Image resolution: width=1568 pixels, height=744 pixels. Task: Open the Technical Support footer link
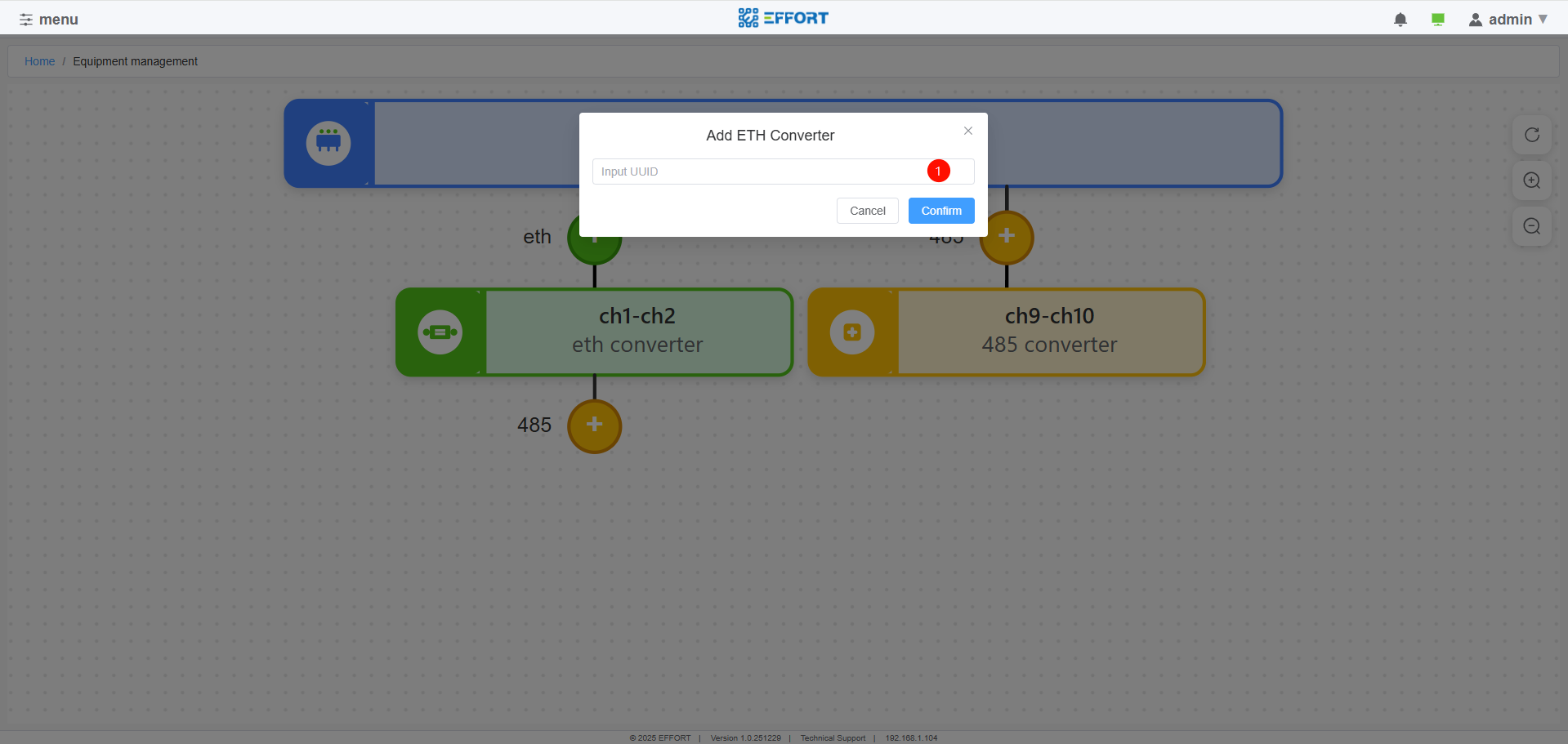coord(833,738)
